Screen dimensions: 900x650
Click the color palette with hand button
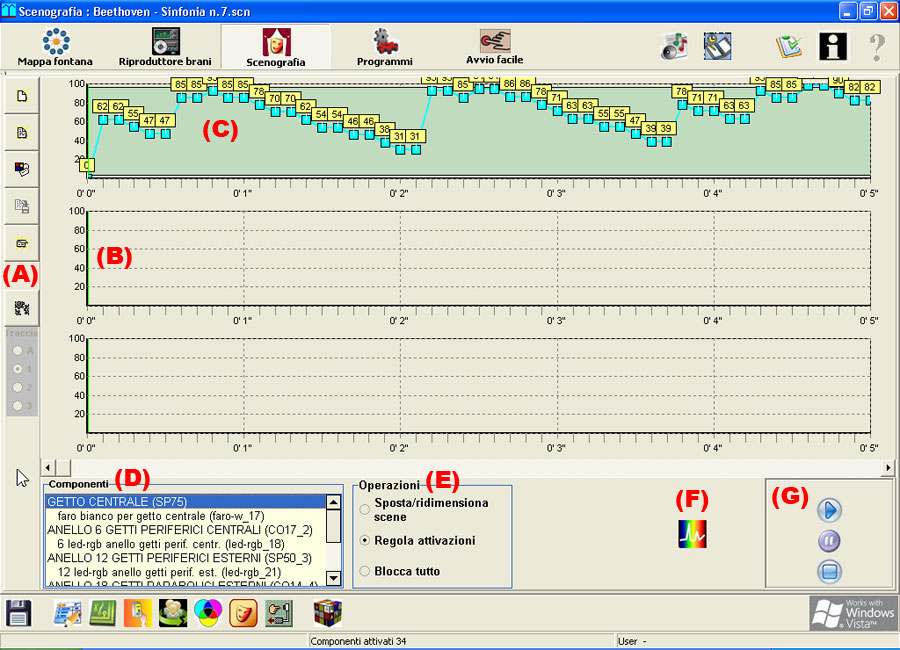pos(22,169)
